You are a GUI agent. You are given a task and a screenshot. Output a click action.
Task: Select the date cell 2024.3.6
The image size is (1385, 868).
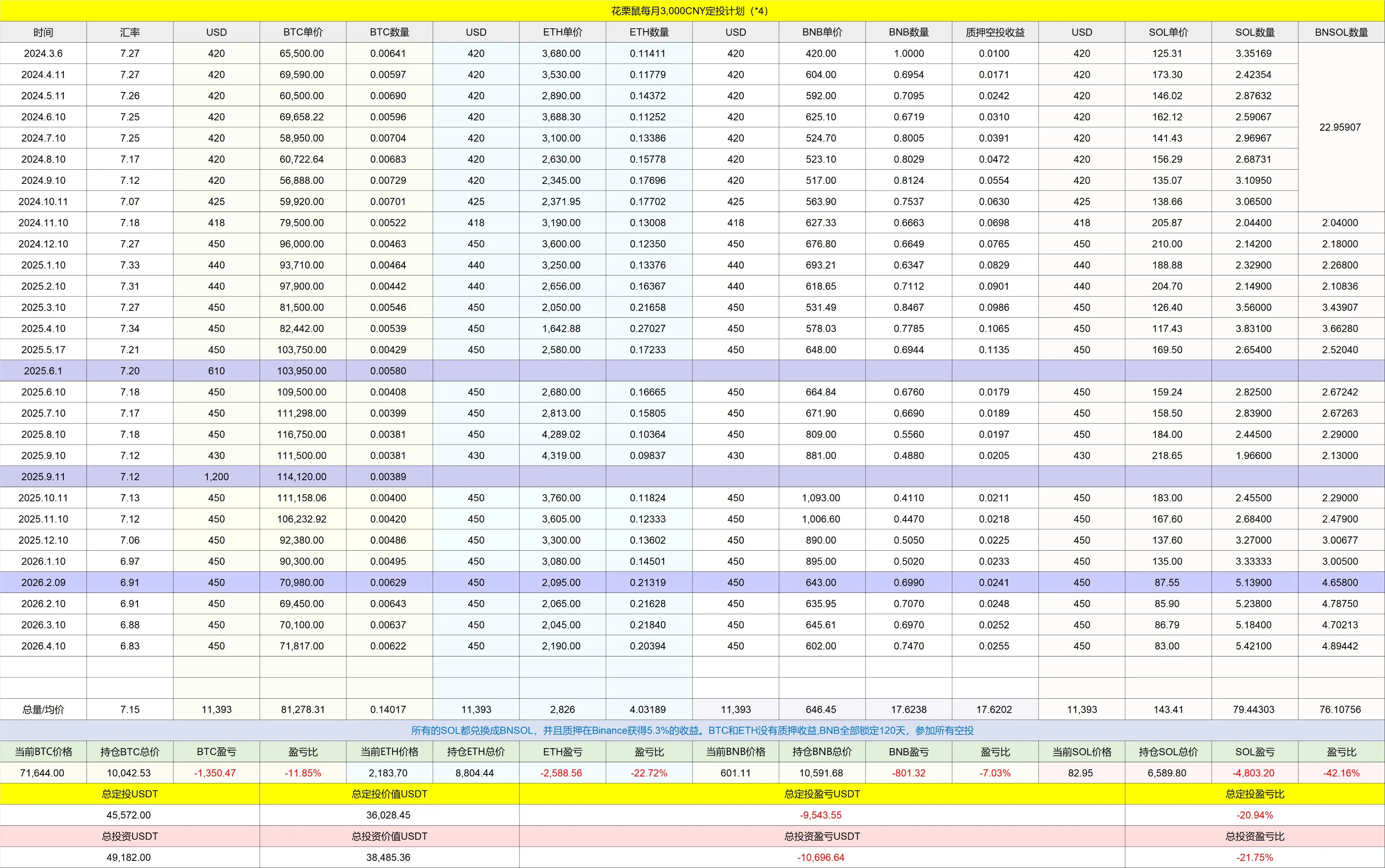pos(43,53)
